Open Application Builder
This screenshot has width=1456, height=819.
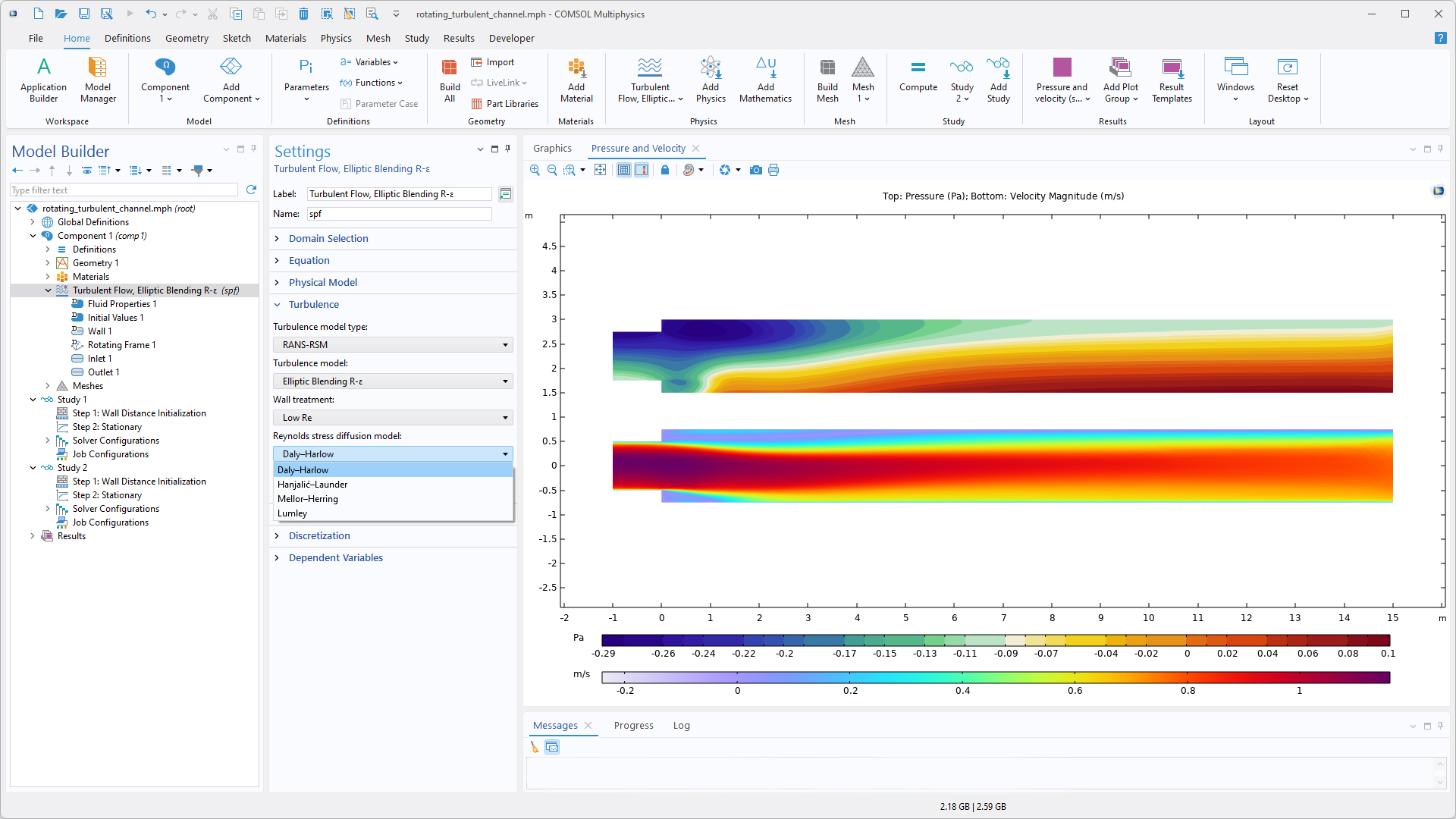(43, 80)
